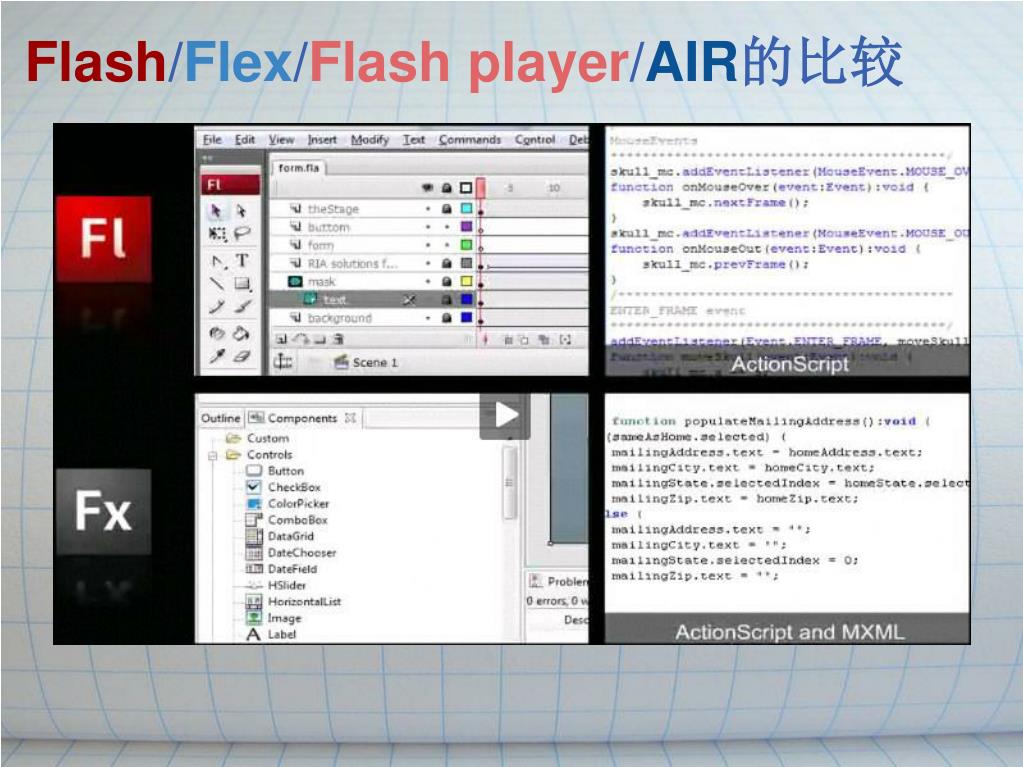Click the mask layer icon
This screenshot has width=1023, height=767.
pos(295,281)
